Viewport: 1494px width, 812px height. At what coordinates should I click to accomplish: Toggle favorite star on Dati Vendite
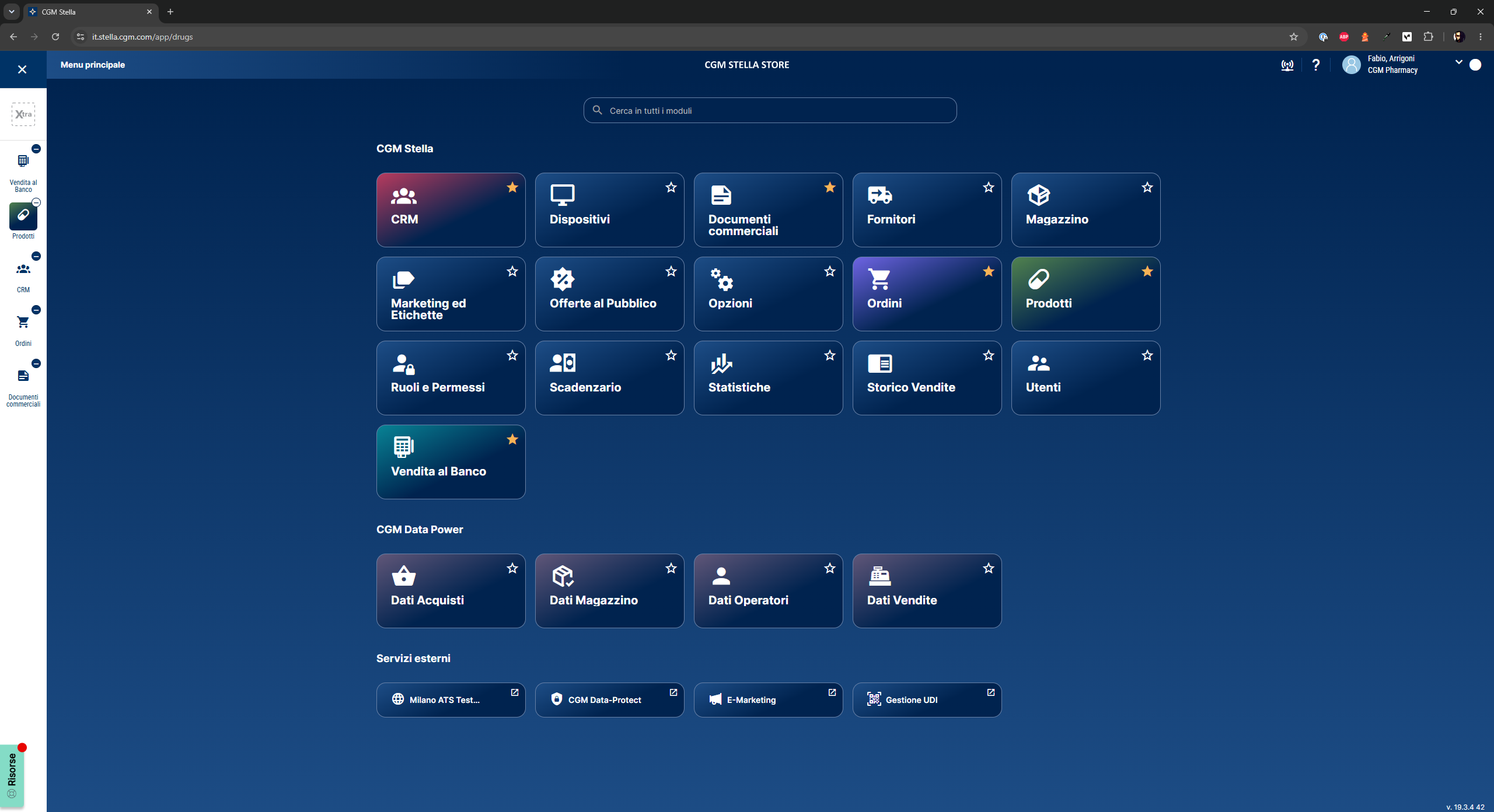click(989, 568)
